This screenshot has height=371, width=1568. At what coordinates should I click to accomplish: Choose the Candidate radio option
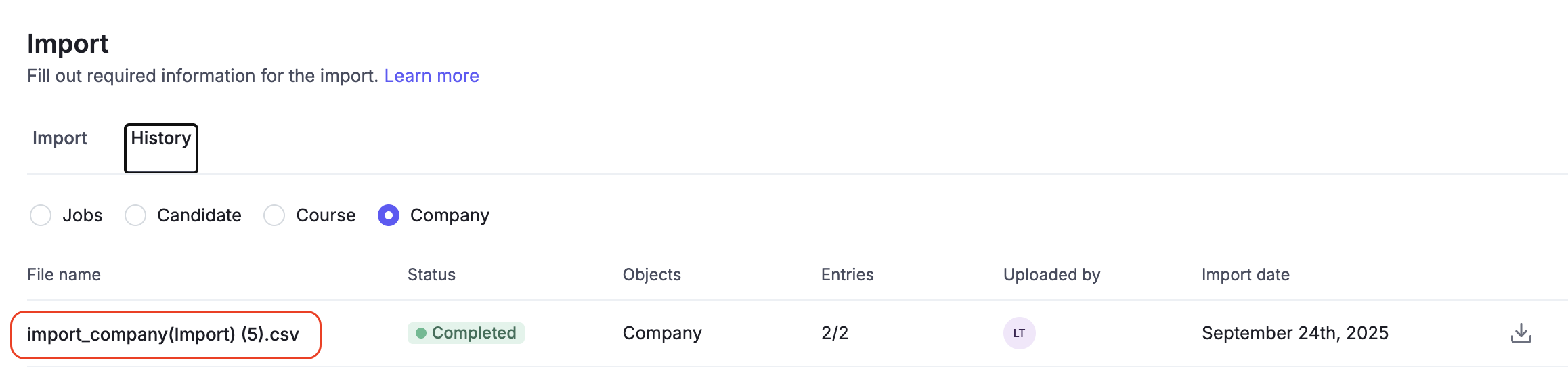pyautogui.click(x=136, y=215)
